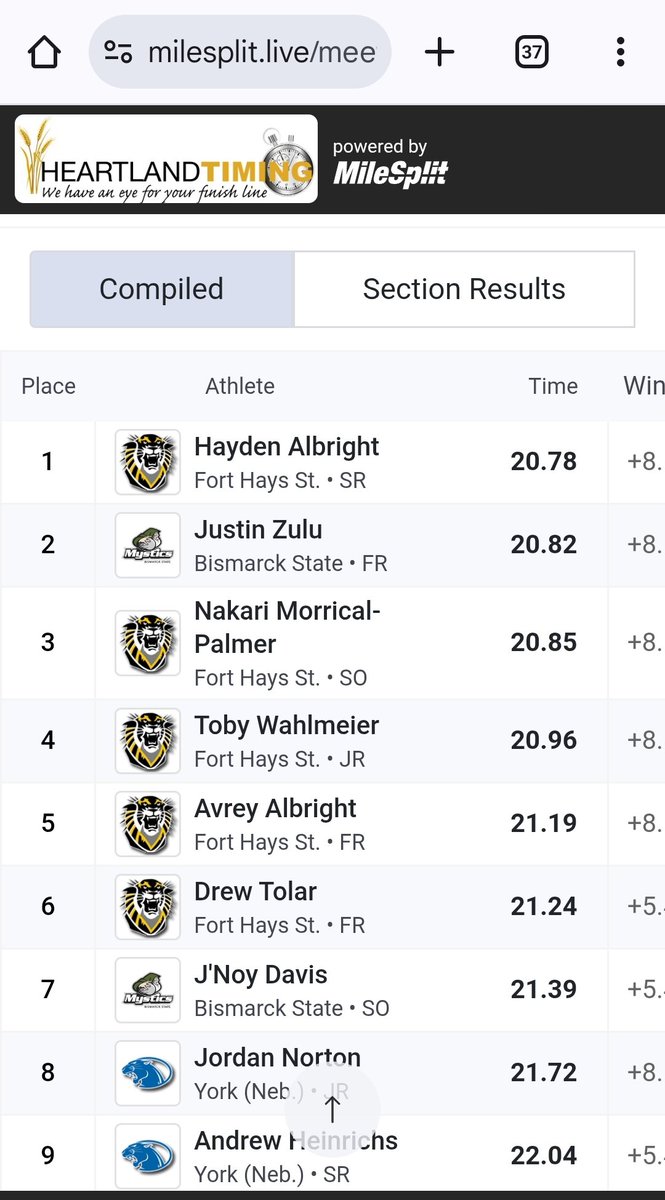Tap the scroll-to-top arrow button
The width and height of the screenshot is (665, 1200).
[x=332, y=1108]
